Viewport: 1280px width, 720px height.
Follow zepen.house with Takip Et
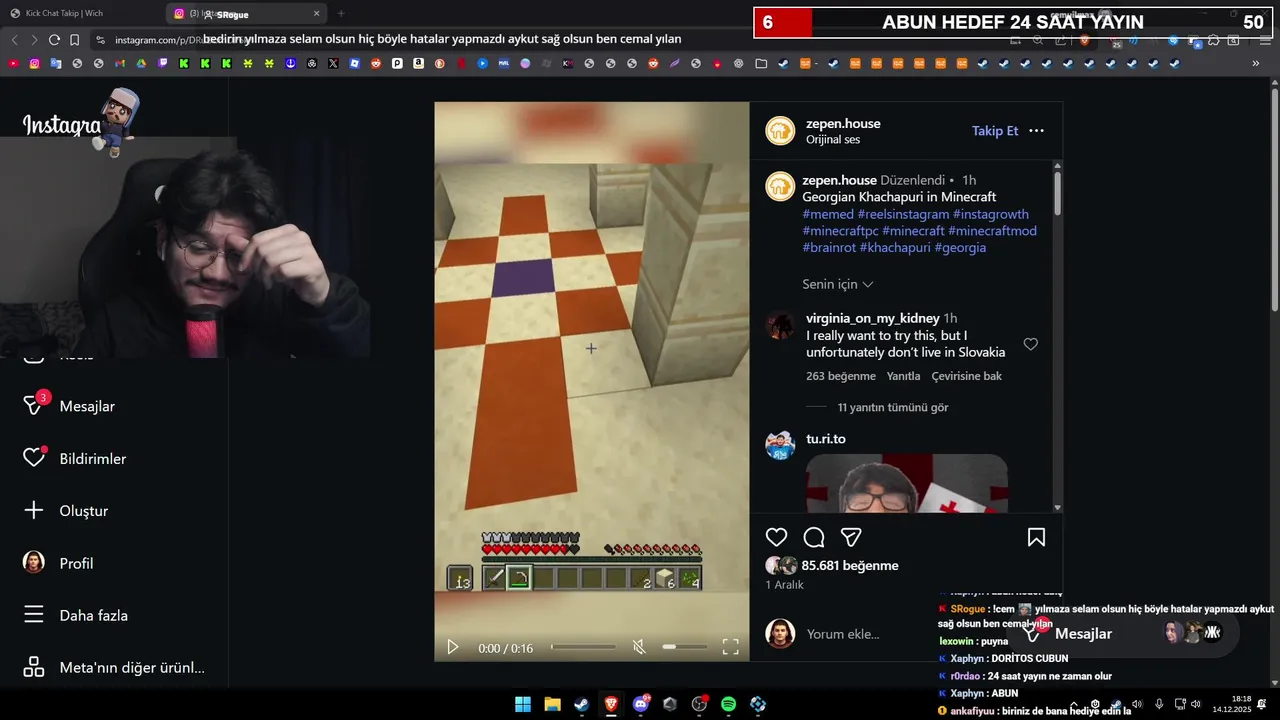pos(995,131)
